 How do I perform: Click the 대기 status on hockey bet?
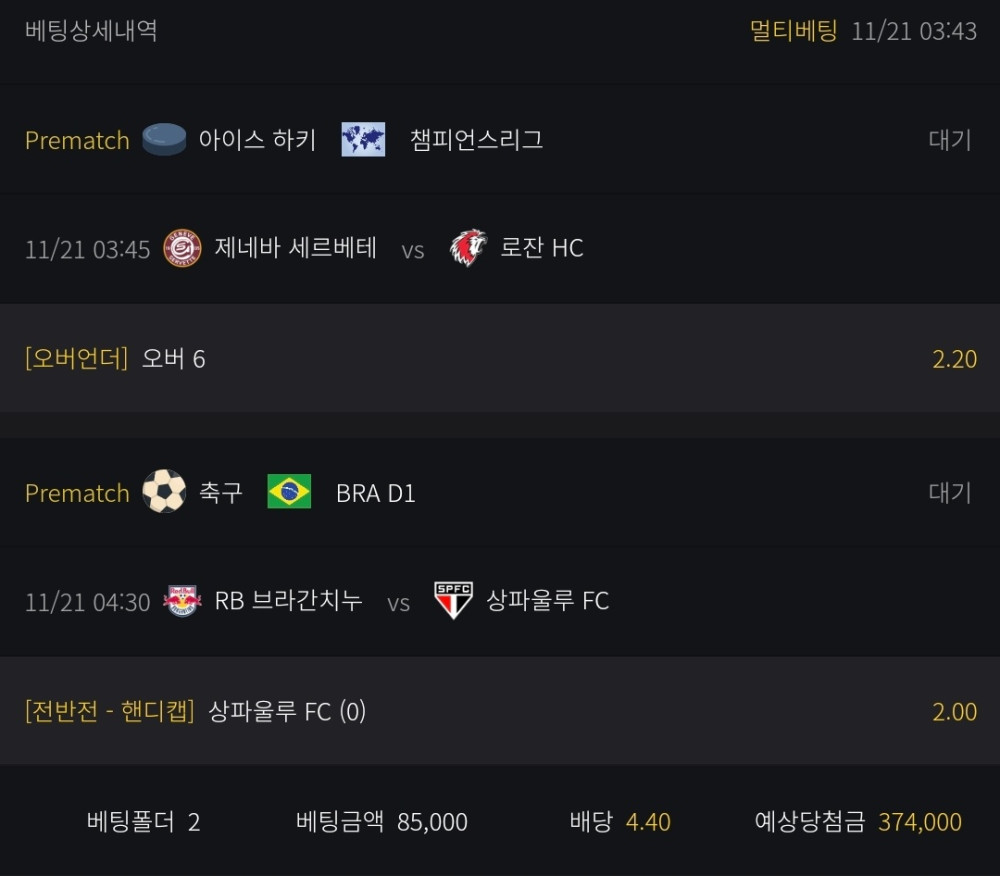949,139
